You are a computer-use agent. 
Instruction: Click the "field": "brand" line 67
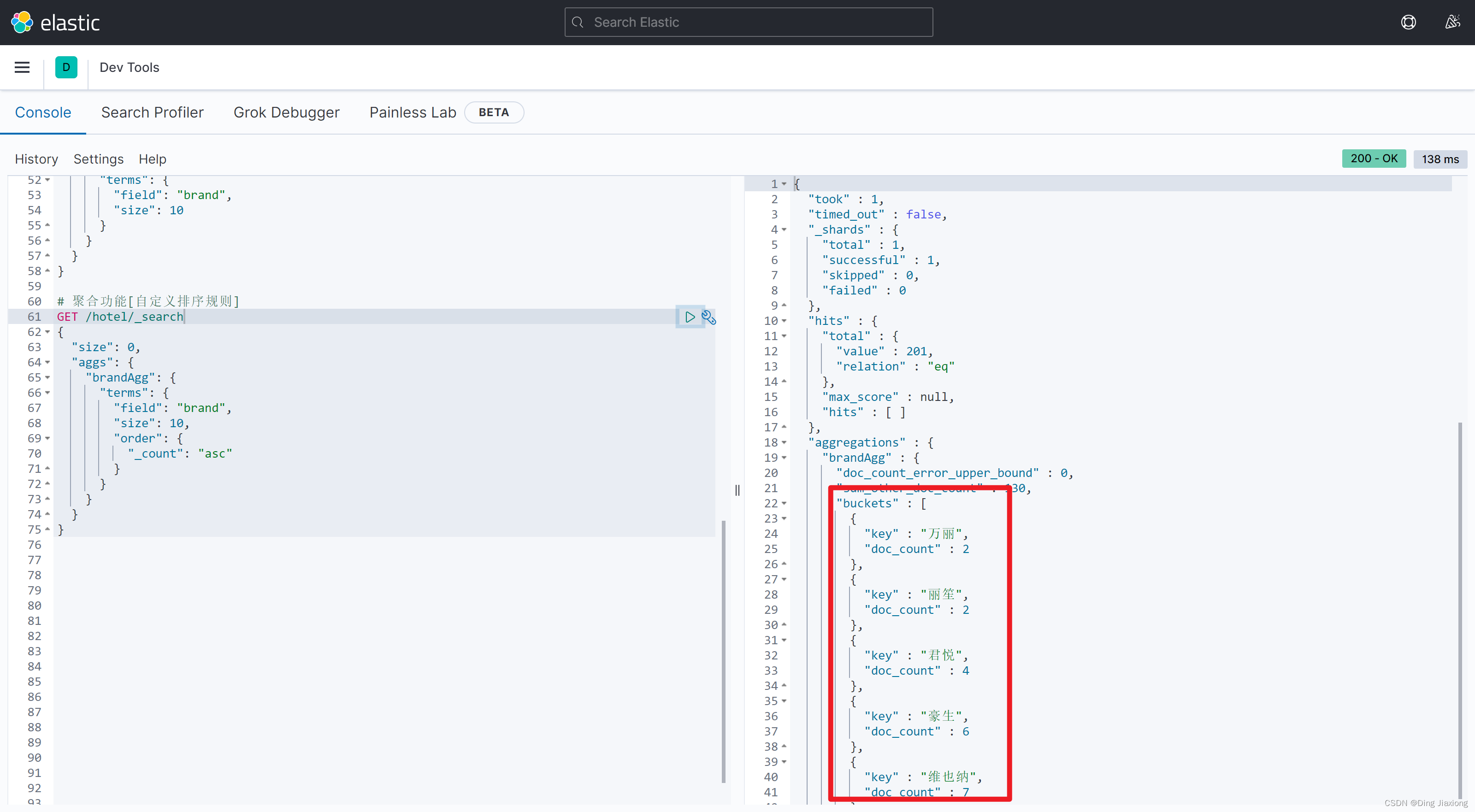click(x=172, y=408)
